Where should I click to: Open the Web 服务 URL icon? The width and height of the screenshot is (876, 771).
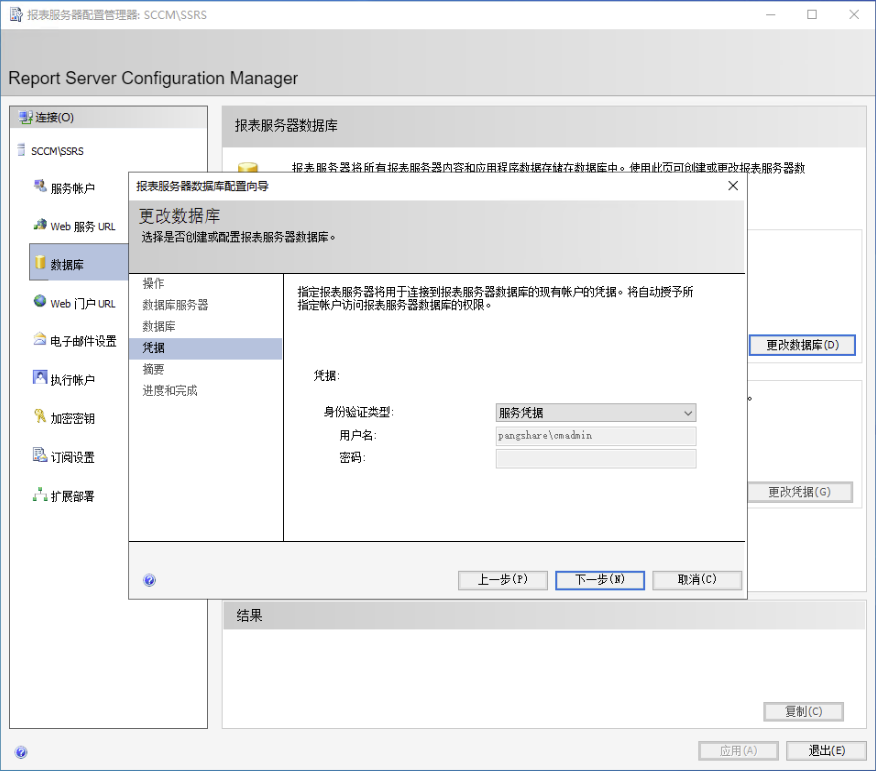(40, 225)
